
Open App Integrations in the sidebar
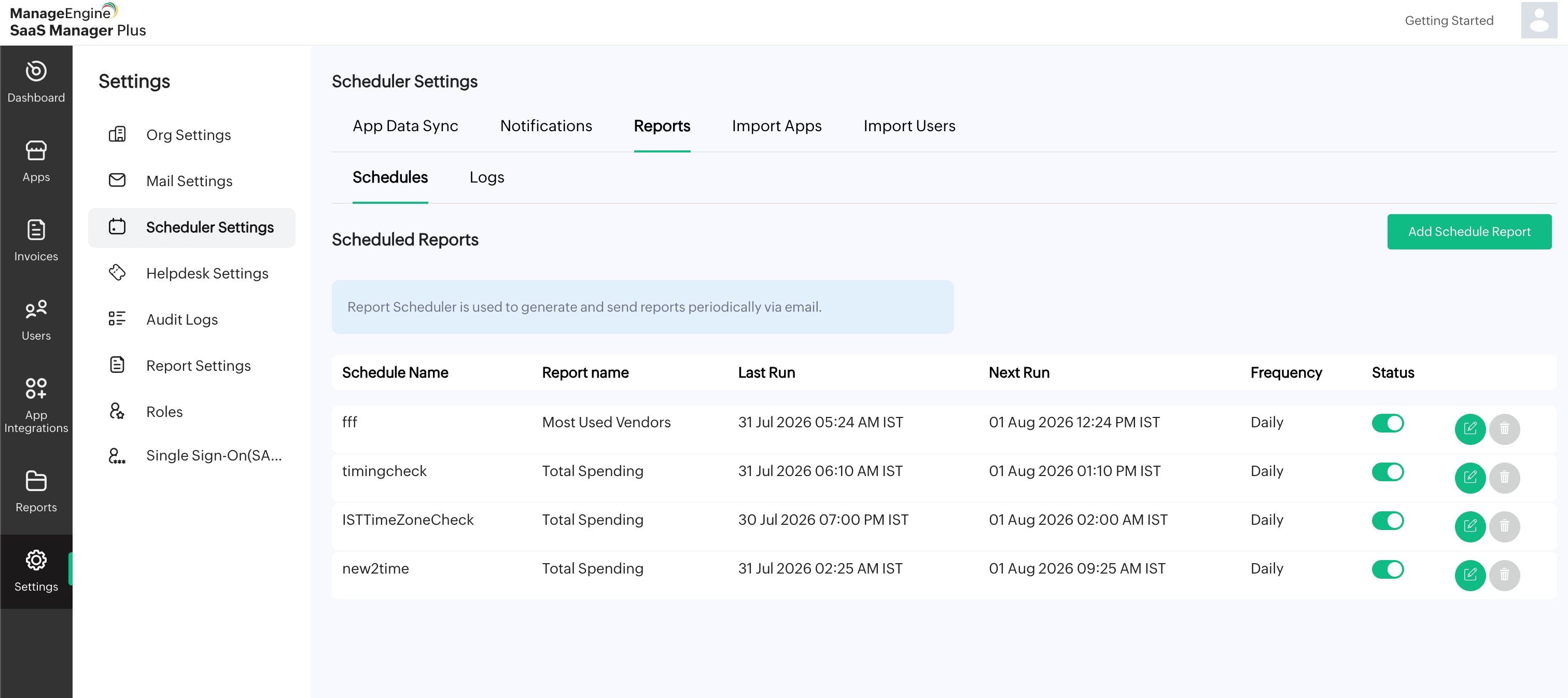(x=36, y=404)
